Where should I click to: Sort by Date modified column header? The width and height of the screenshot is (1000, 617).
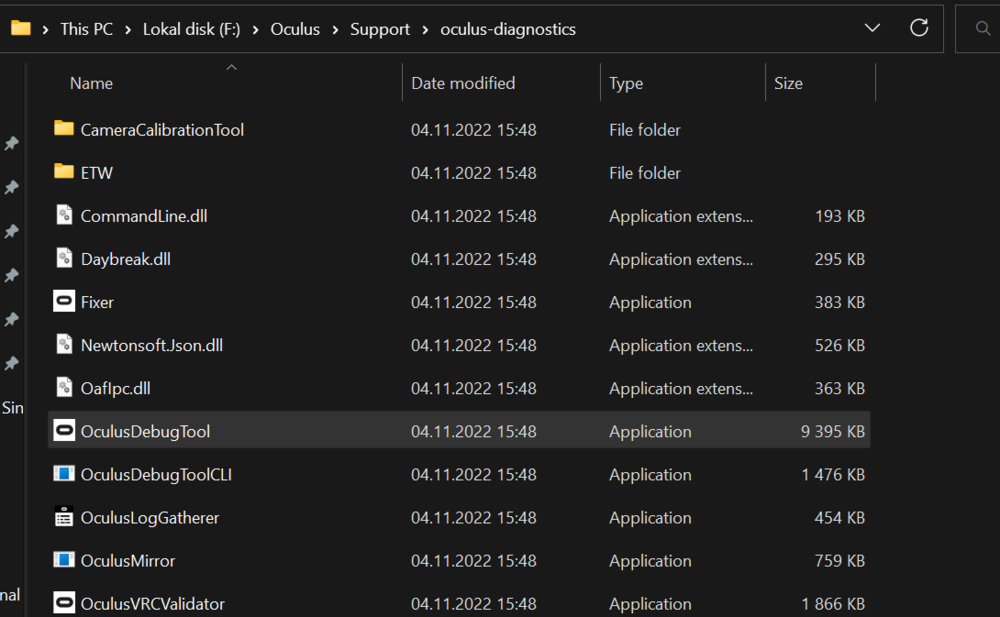click(463, 83)
